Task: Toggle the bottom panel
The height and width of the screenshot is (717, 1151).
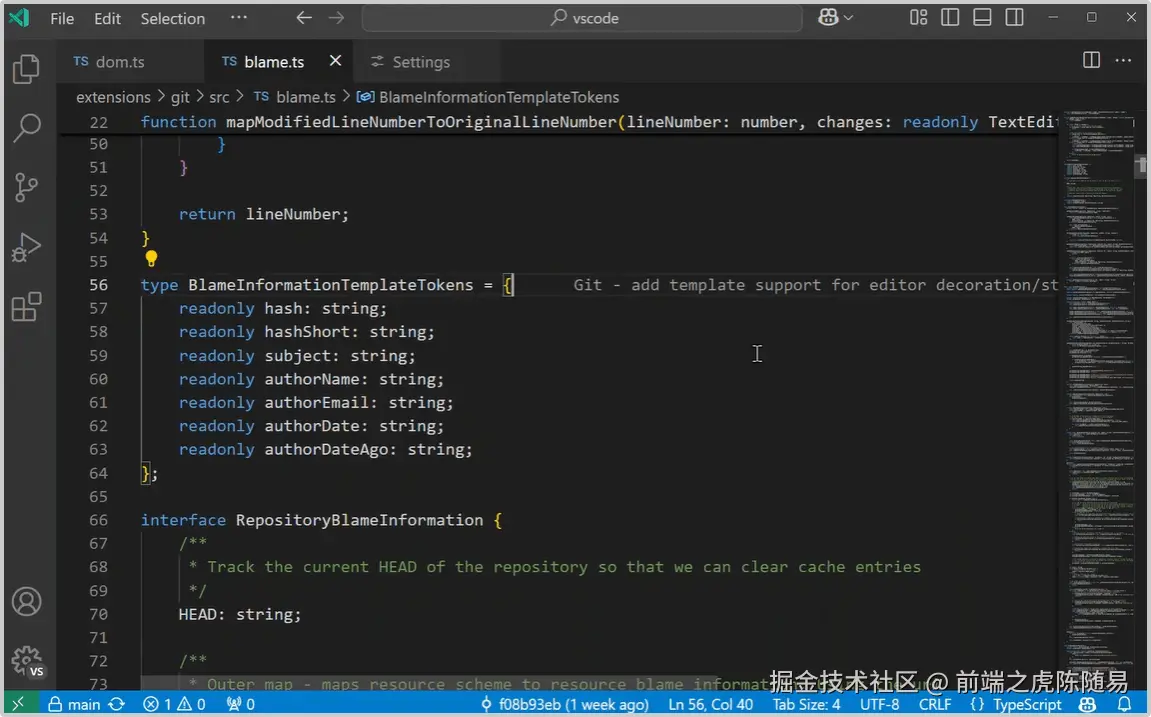Action: 982,18
